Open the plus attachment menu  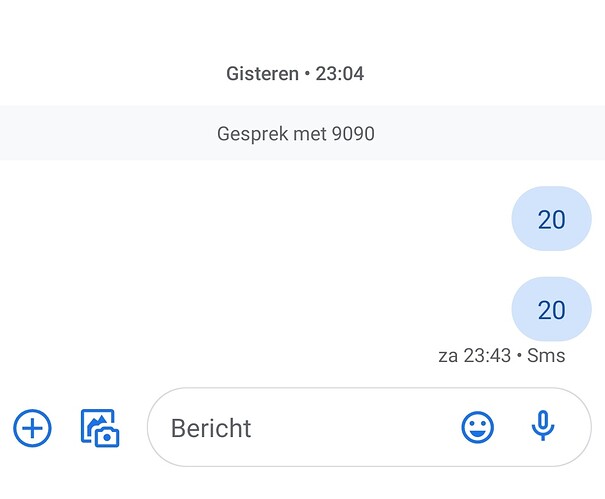(32, 429)
